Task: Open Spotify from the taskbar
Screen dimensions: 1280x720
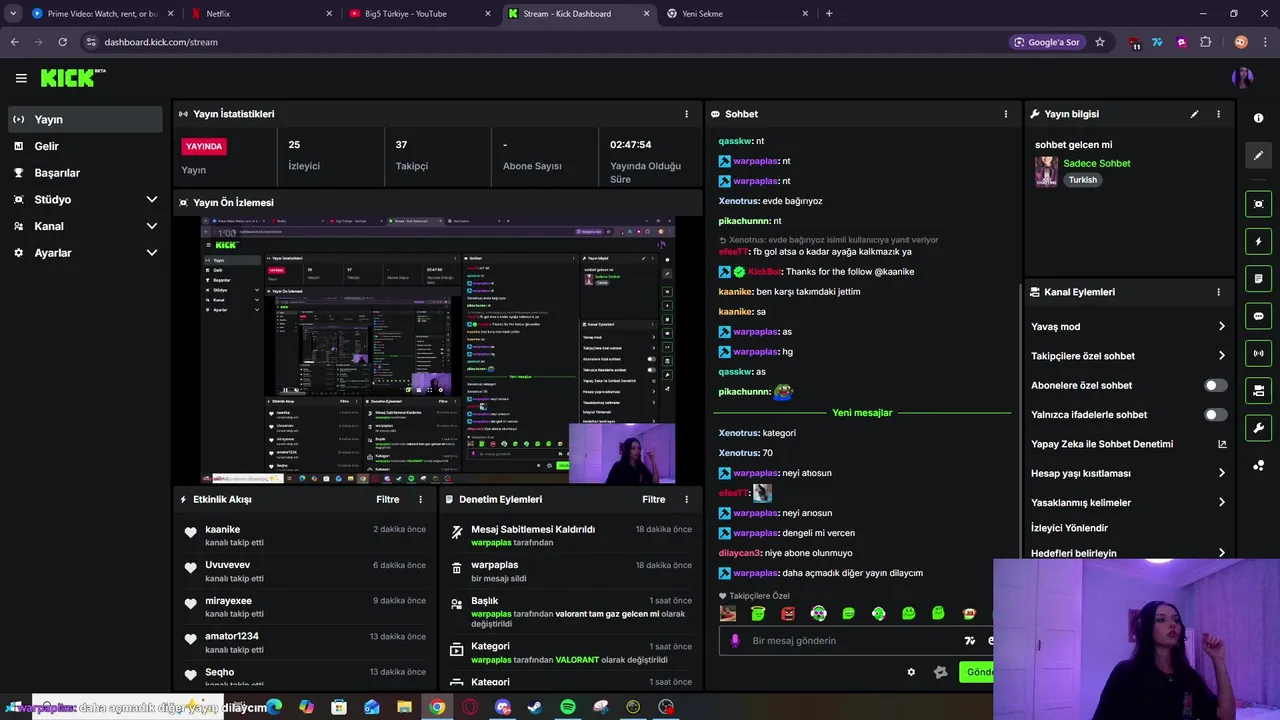Action: click(x=568, y=707)
